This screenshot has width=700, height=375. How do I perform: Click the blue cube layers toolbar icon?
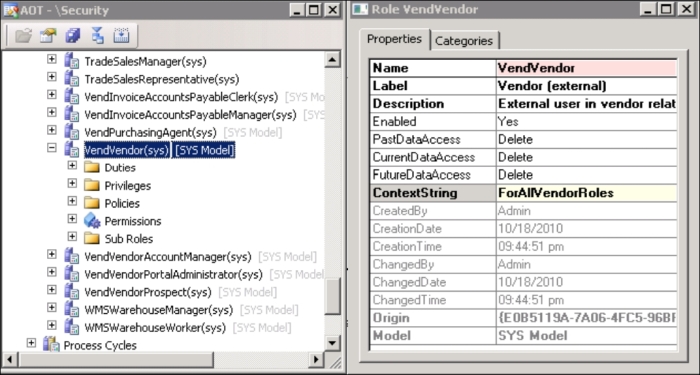click(72, 36)
